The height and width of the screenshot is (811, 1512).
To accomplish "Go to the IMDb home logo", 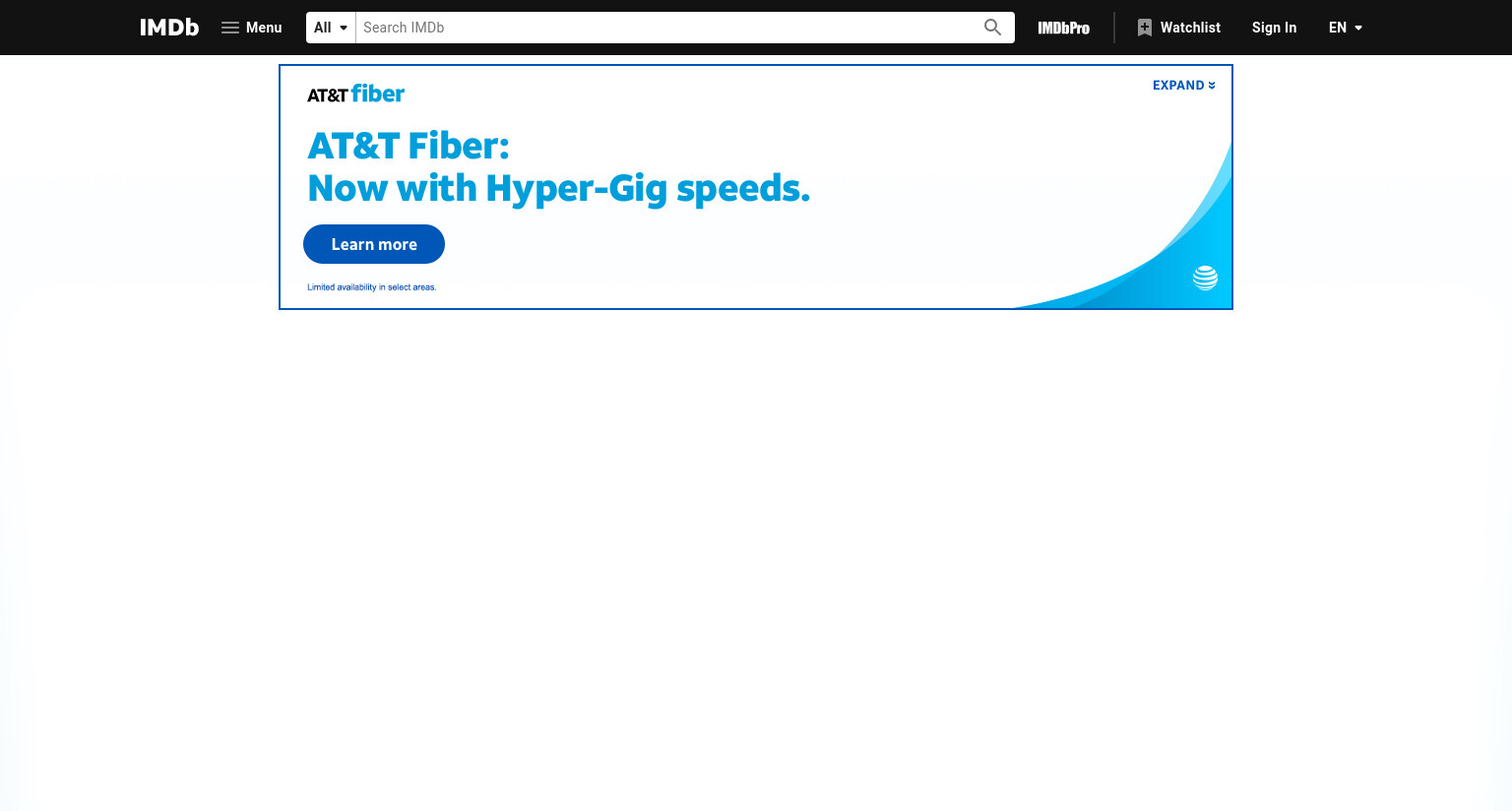I will pos(169,28).
